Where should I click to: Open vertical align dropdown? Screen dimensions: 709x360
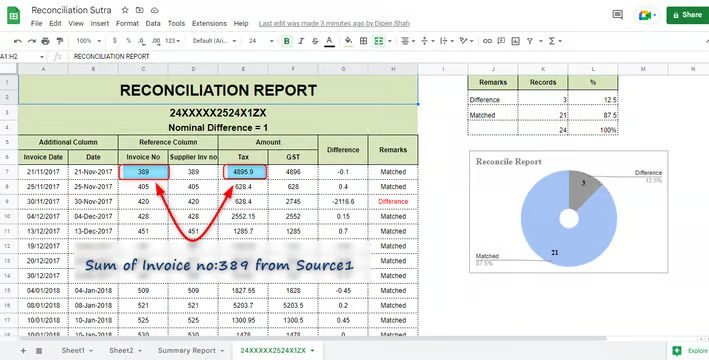click(427, 41)
